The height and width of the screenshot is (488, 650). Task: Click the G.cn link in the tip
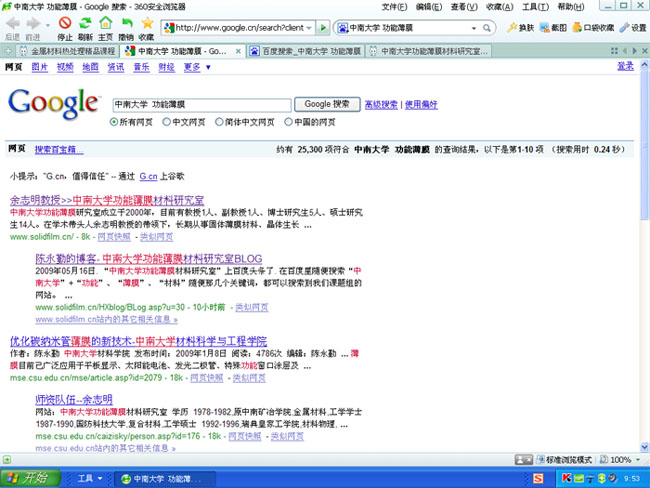pos(148,177)
